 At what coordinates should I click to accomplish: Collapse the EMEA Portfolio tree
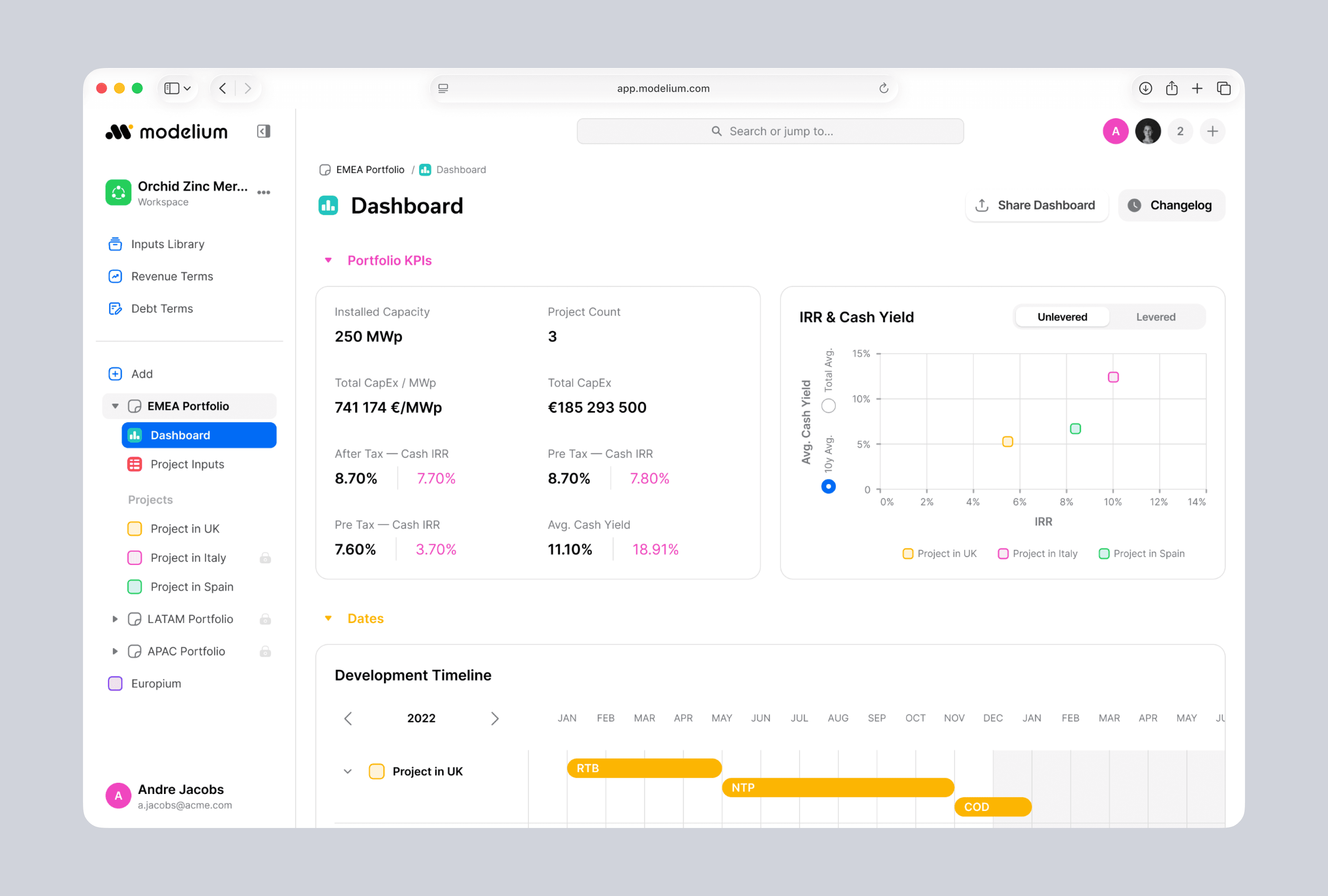pos(115,406)
